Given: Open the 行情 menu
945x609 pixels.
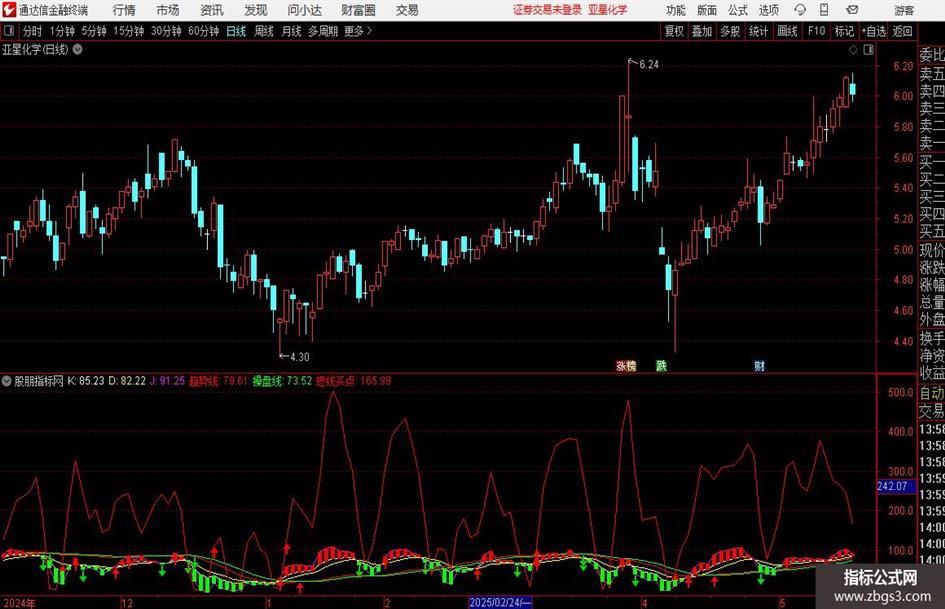Looking at the screenshot, I should pyautogui.click(x=124, y=10).
